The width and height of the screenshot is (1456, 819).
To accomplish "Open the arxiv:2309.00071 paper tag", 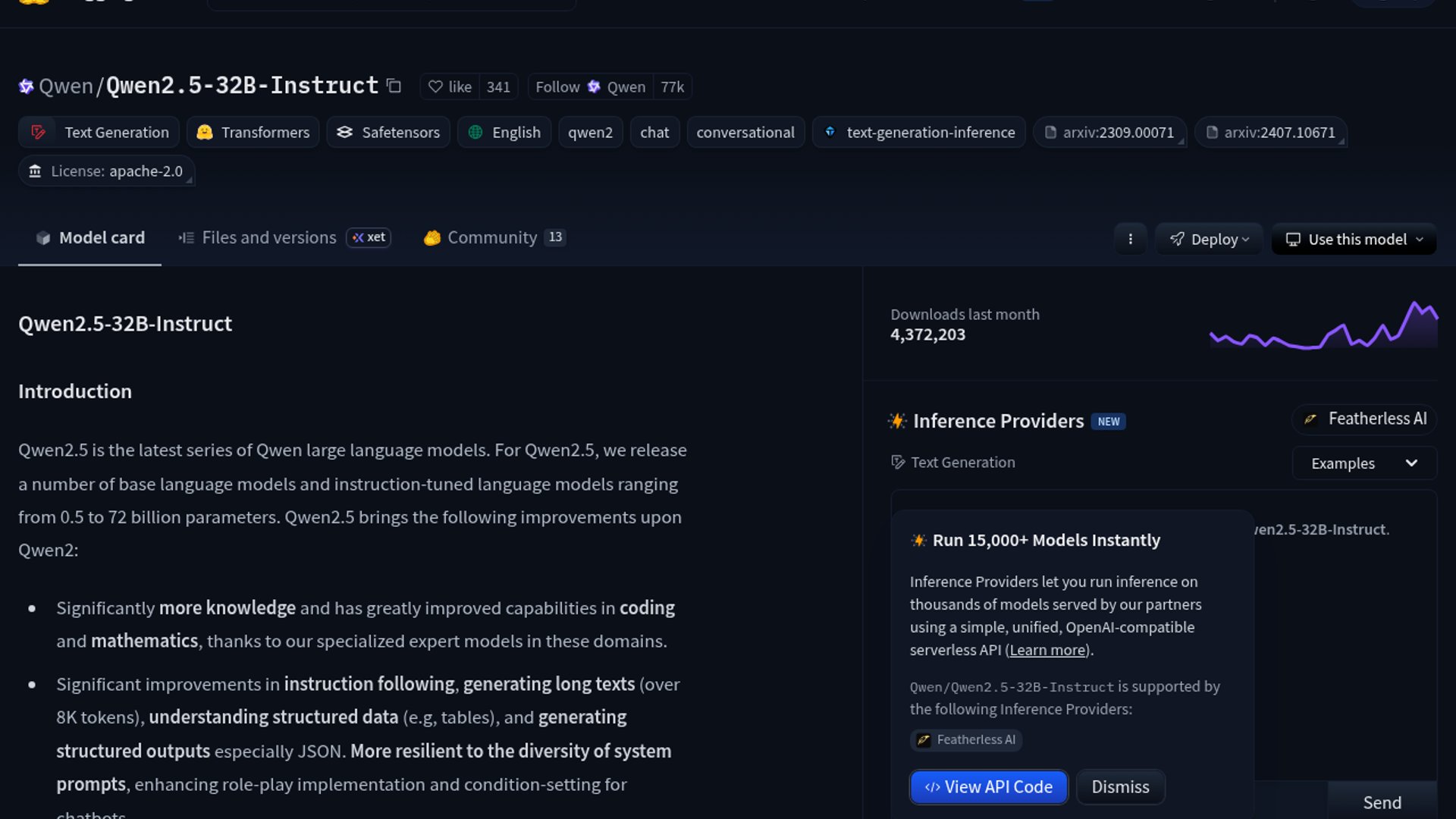I will [x=1109, y=133].
